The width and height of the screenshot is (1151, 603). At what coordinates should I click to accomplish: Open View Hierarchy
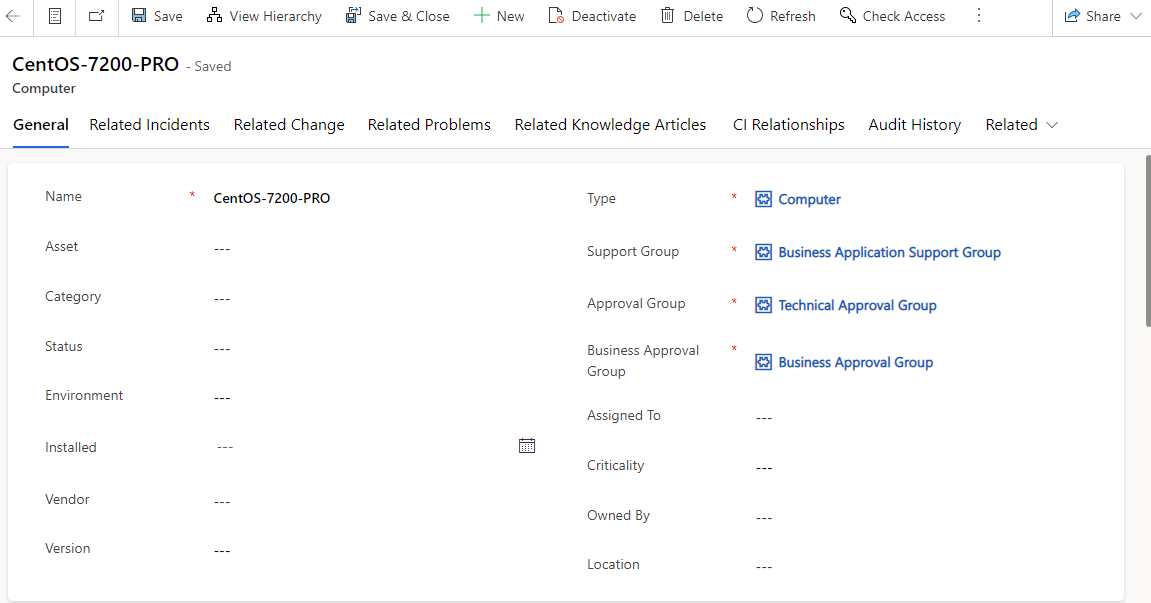point(264,15)
